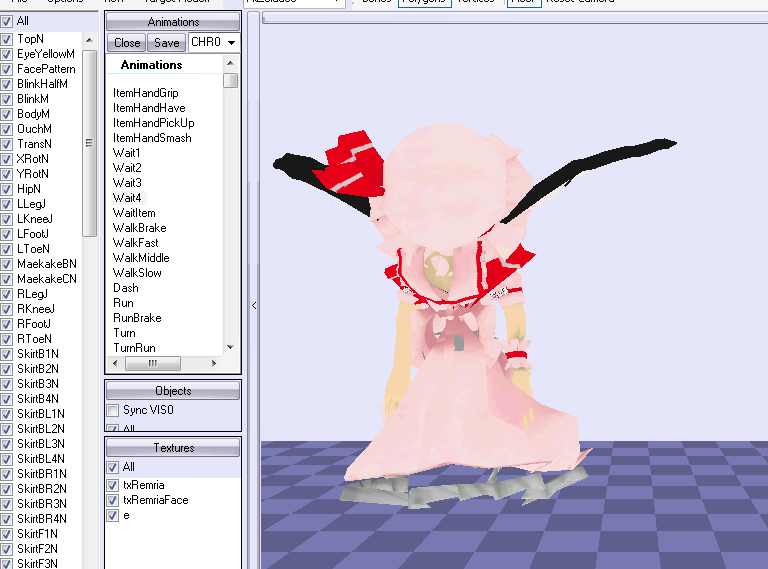This screenshot has width=768, height=569.
Task: Uncheck the TopN bone
Action: 6,39
